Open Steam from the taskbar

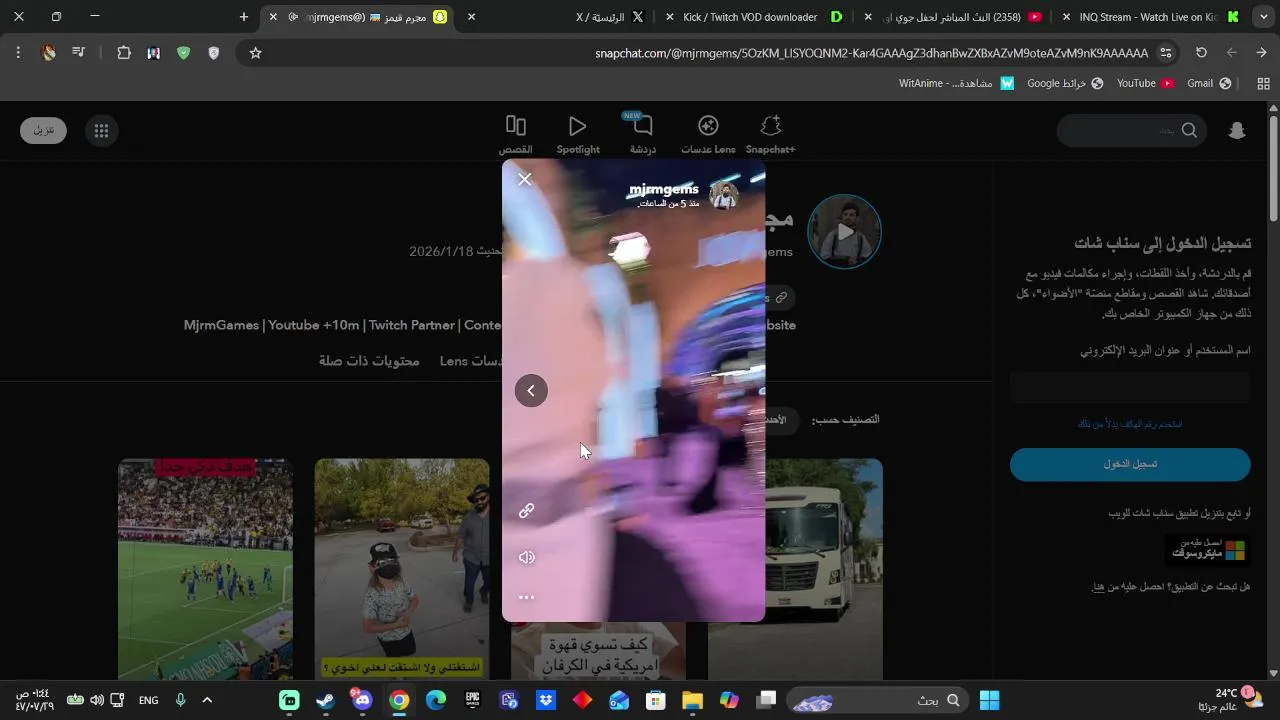coord(326,700)
